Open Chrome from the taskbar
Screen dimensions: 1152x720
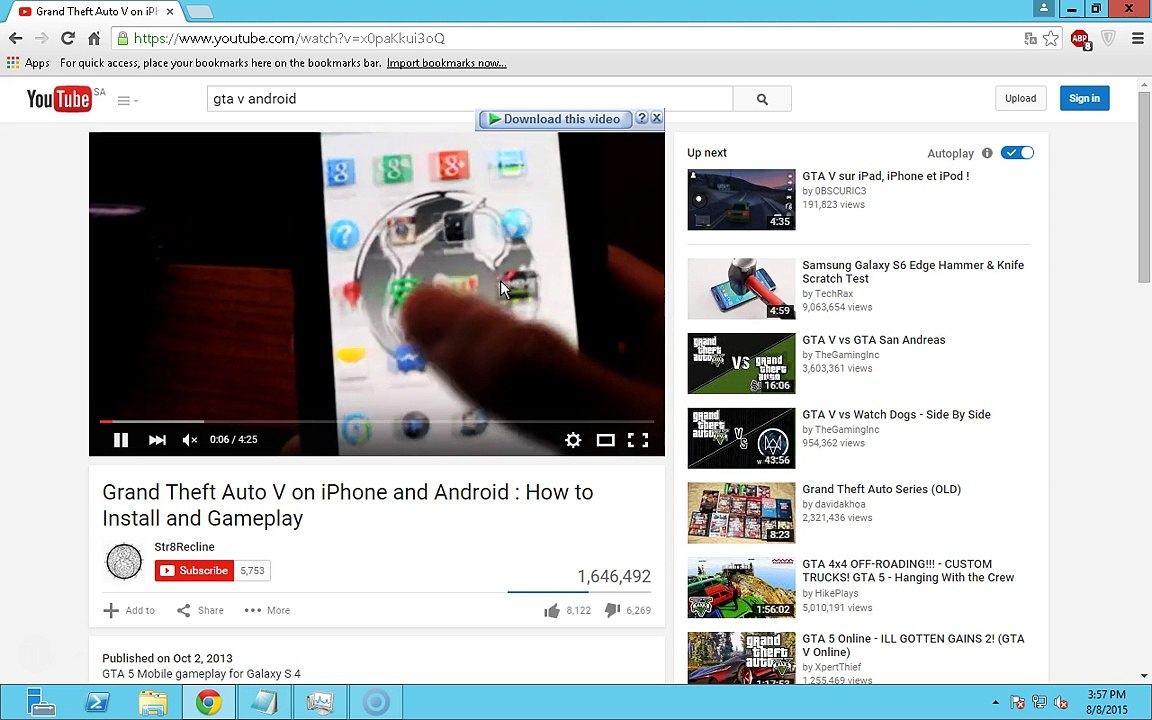click(x=209, y=702)
